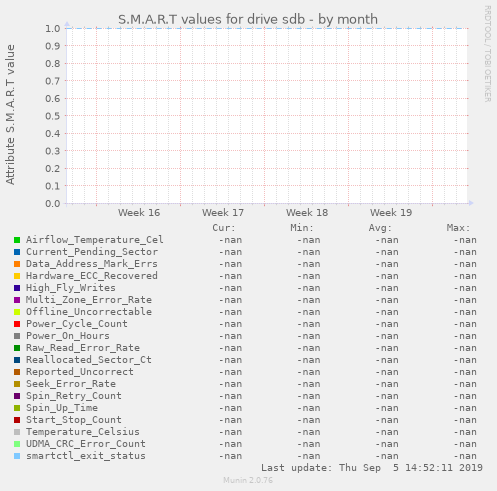This screenshot has width=497, height=491.
Task: Click the Start_Stop_Count legend label
Action: pos(74,420)
